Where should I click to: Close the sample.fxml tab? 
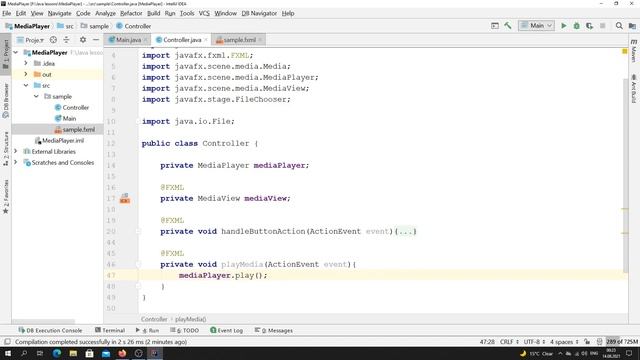260,40
